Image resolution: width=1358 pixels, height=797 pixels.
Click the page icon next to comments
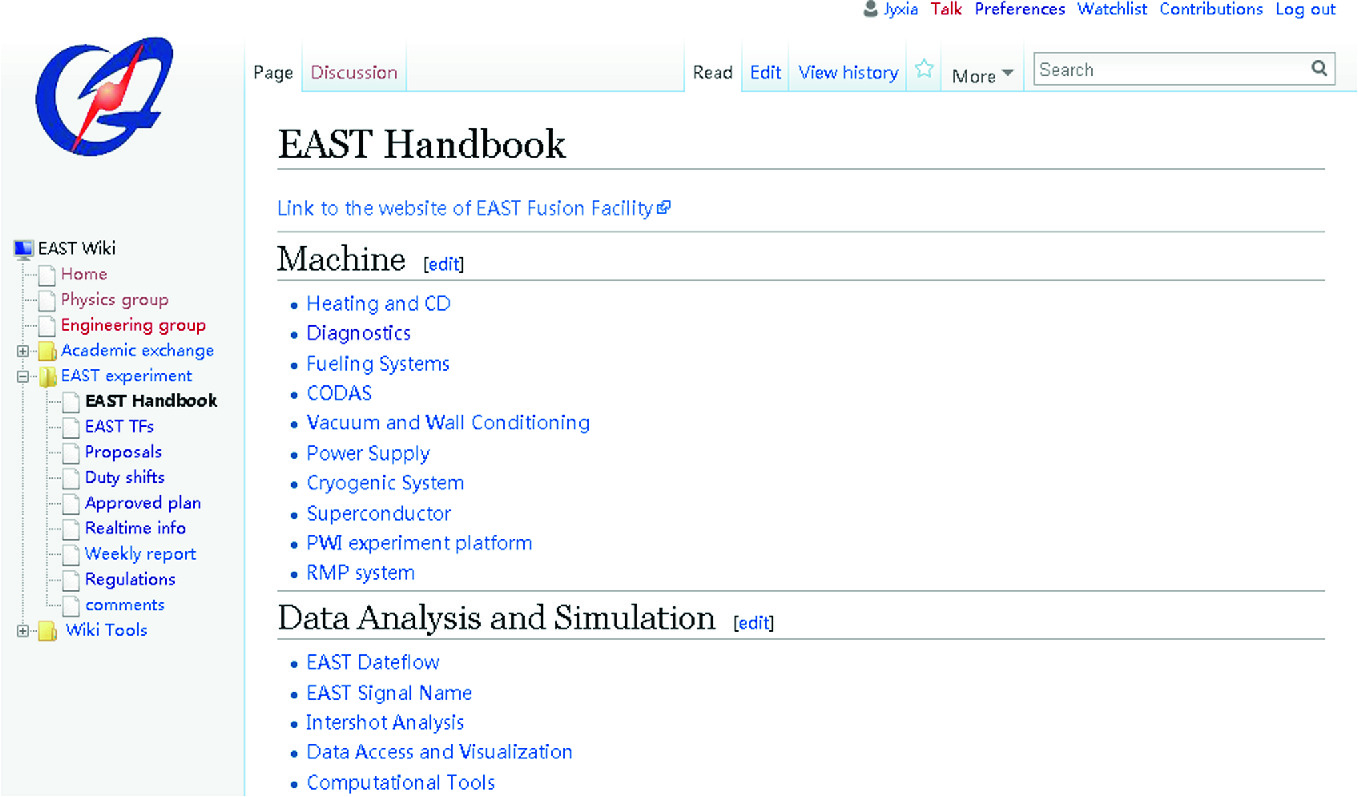71,606
